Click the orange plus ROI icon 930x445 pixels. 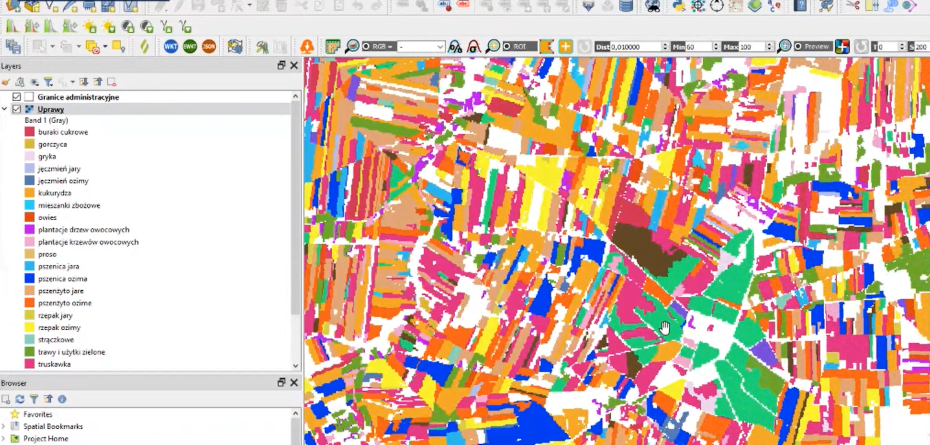[566, 47]
